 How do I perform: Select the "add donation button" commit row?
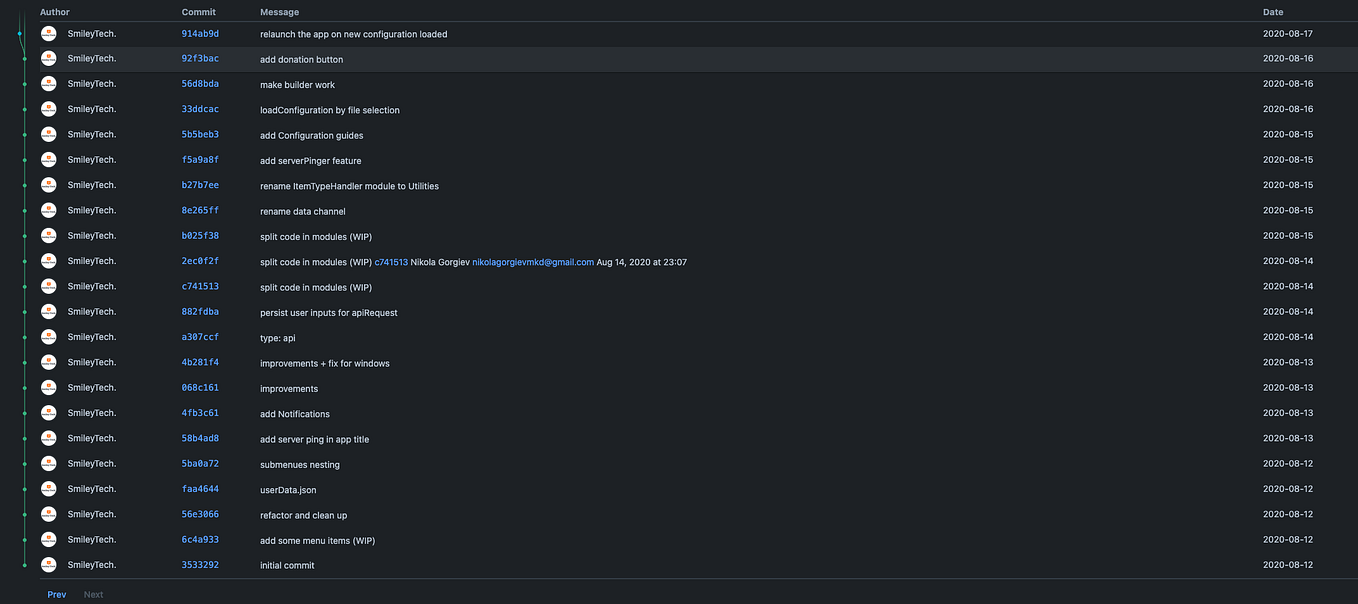[x=700, y=58]
